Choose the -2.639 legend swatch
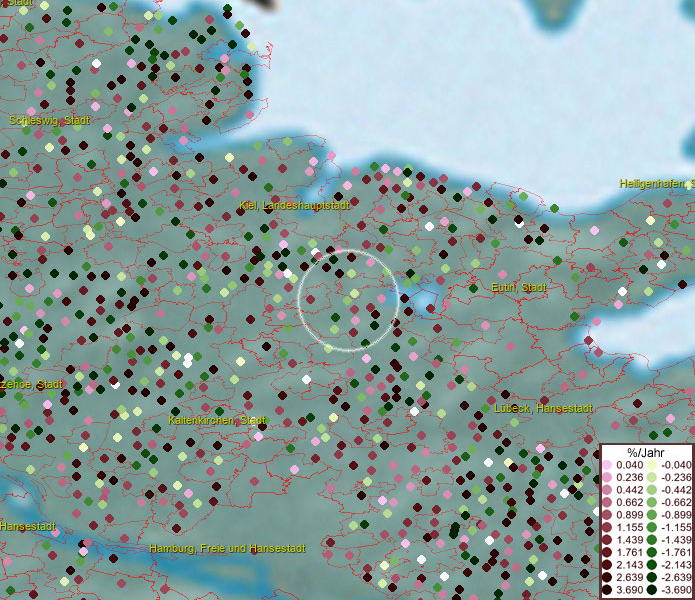 652,577
